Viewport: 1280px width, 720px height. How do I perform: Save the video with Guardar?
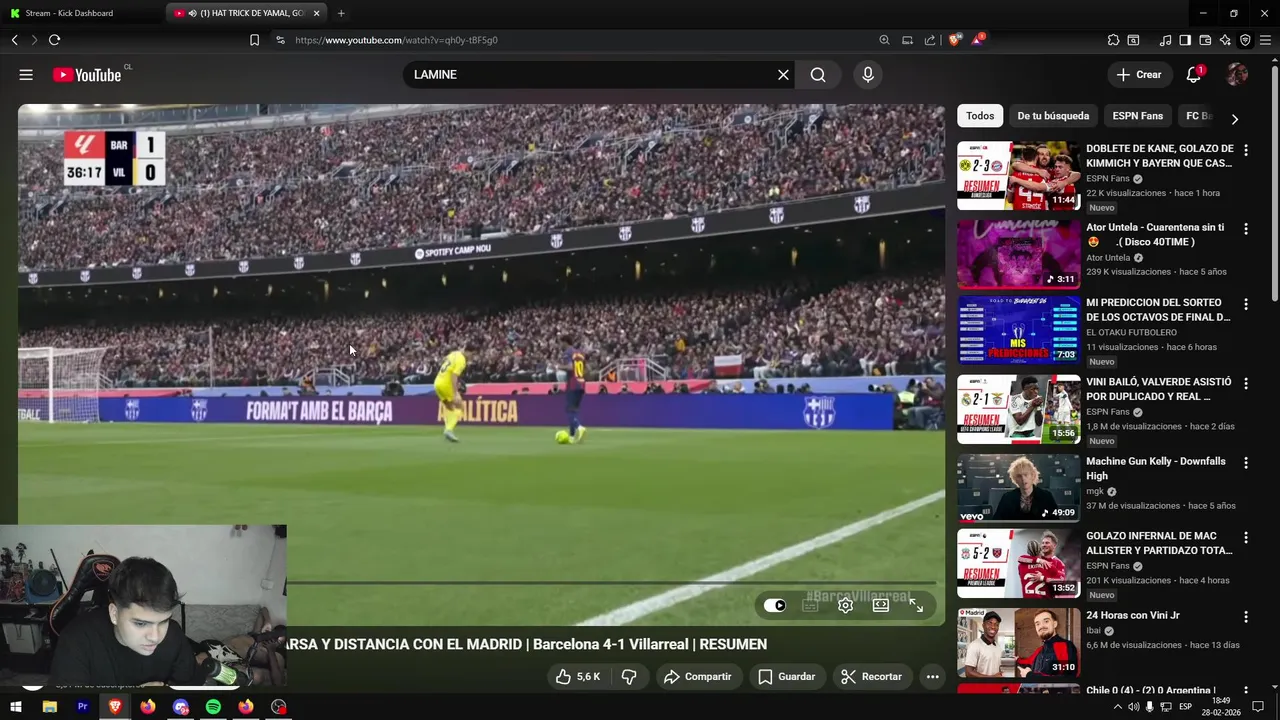(x=786, y=677)
